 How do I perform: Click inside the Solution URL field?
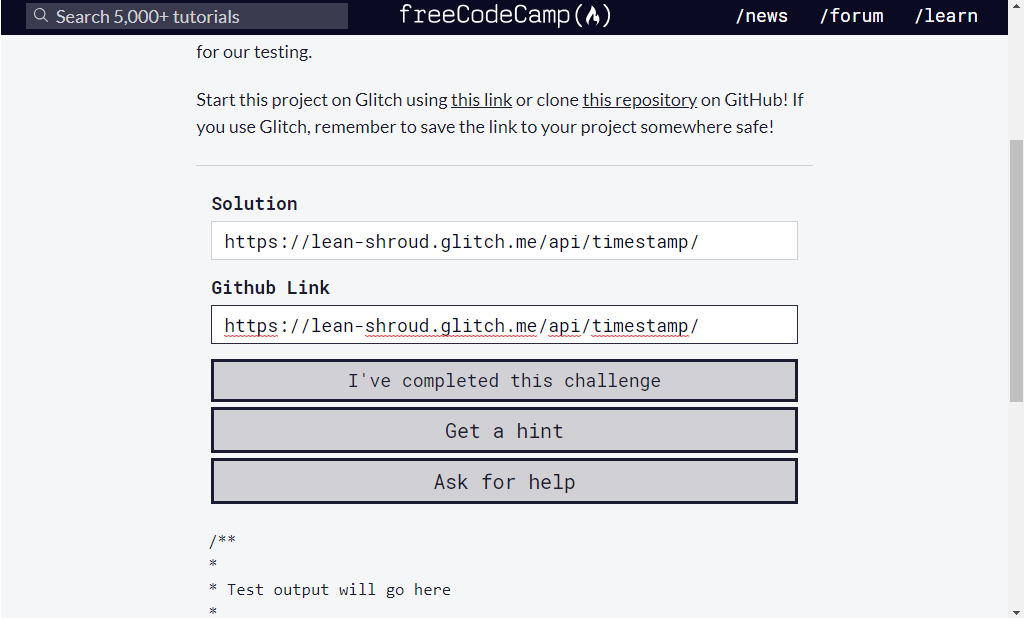(504, 240)
